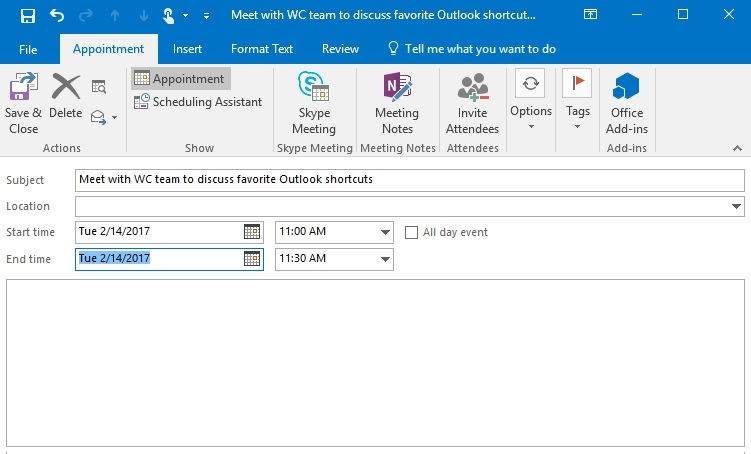Switch to the Insert tab
The width and height of the screenshot is (751, 454).
(187, 49)
